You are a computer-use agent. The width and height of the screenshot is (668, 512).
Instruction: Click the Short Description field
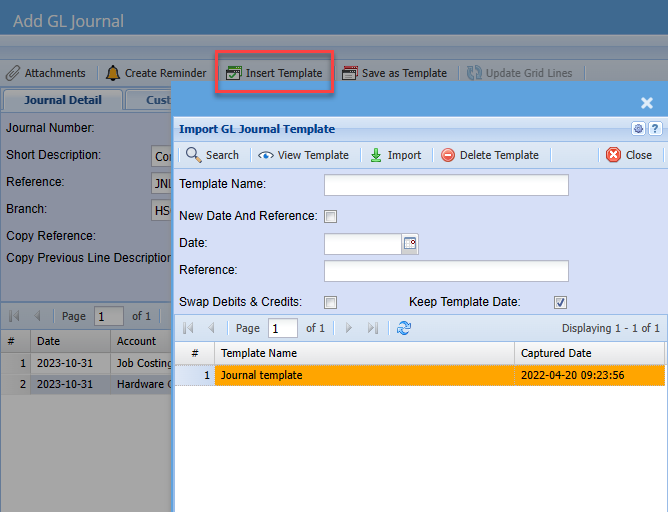click(x=161, y=156)
